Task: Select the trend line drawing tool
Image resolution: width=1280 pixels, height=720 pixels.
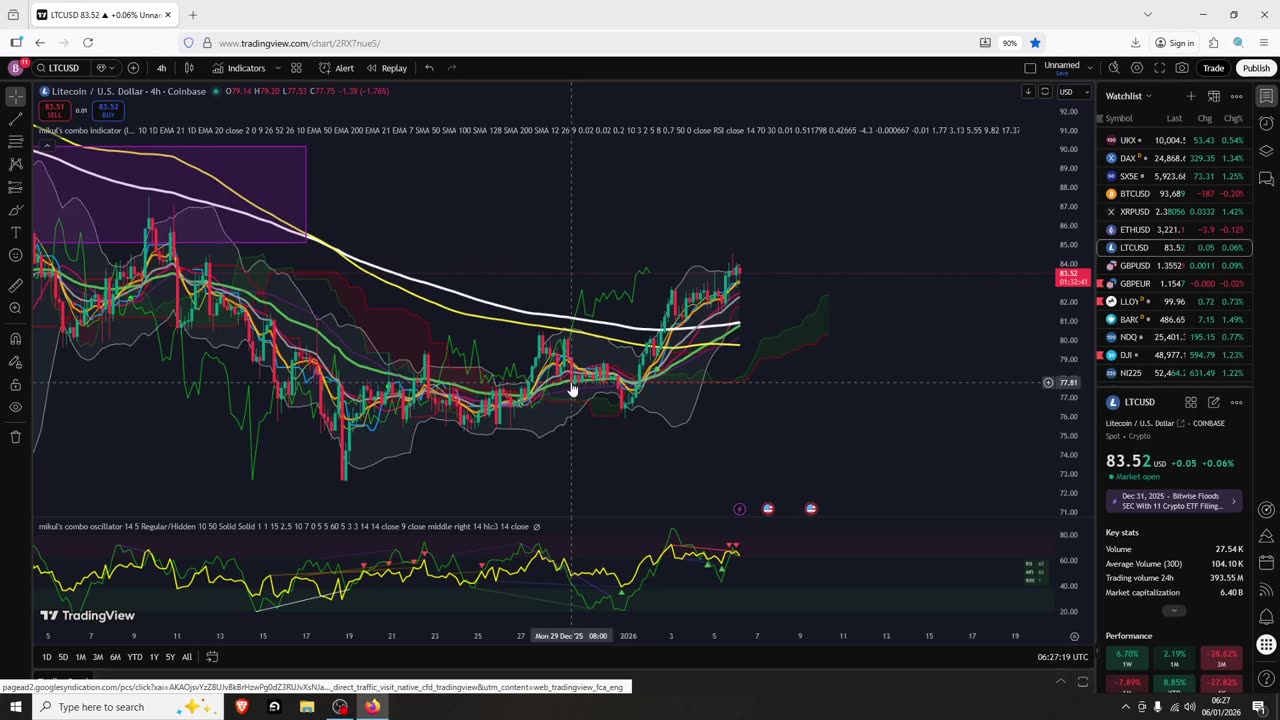Action: [15, 119]
